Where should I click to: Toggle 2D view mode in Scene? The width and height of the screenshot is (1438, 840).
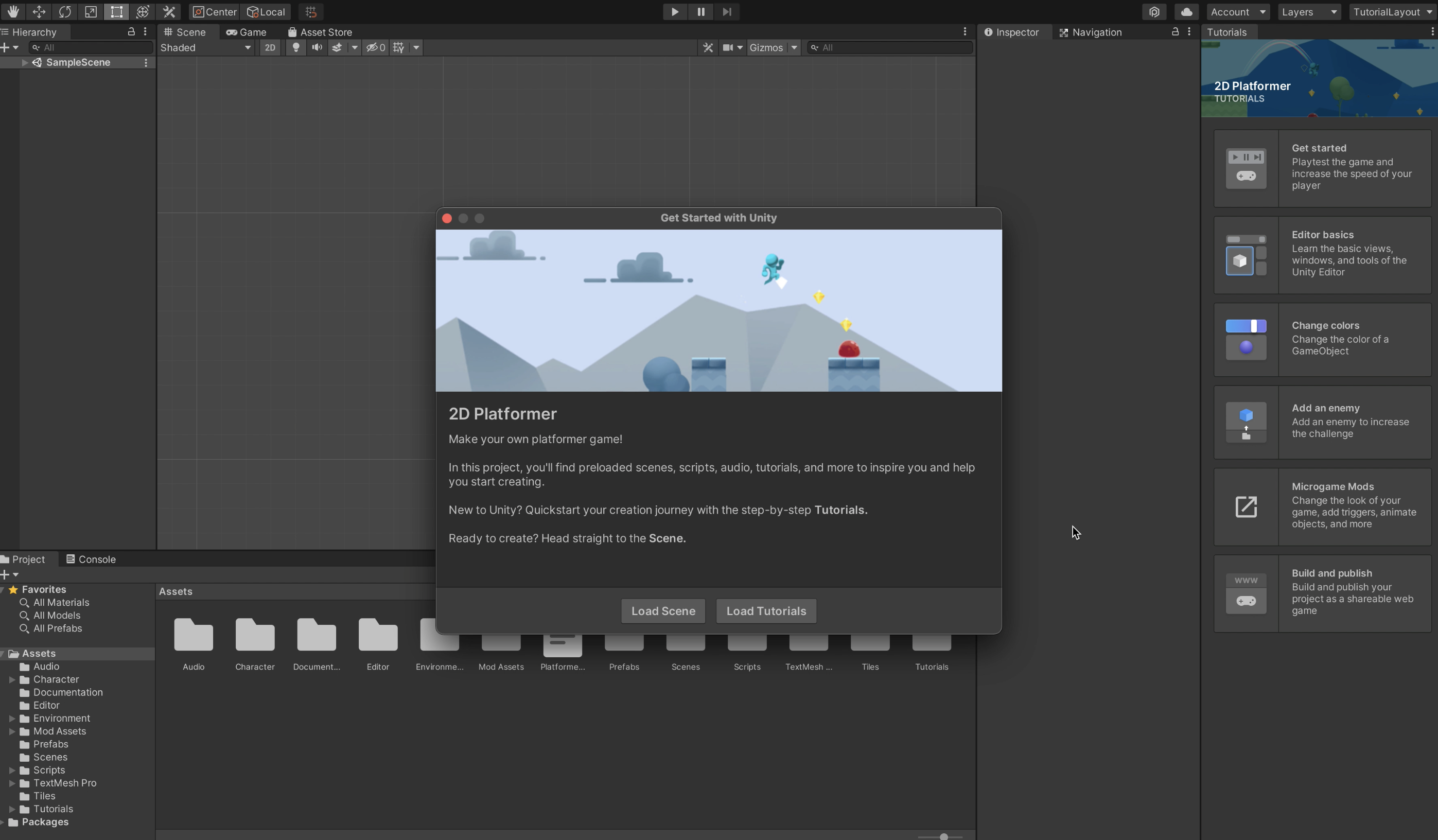coord(270,47)
